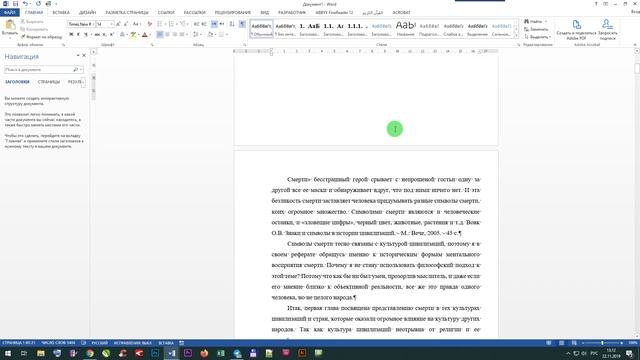
Task: Switch to the Page Layout (Разметка страницы) tab
Action: pyautogui.click(x=127, y=13)
